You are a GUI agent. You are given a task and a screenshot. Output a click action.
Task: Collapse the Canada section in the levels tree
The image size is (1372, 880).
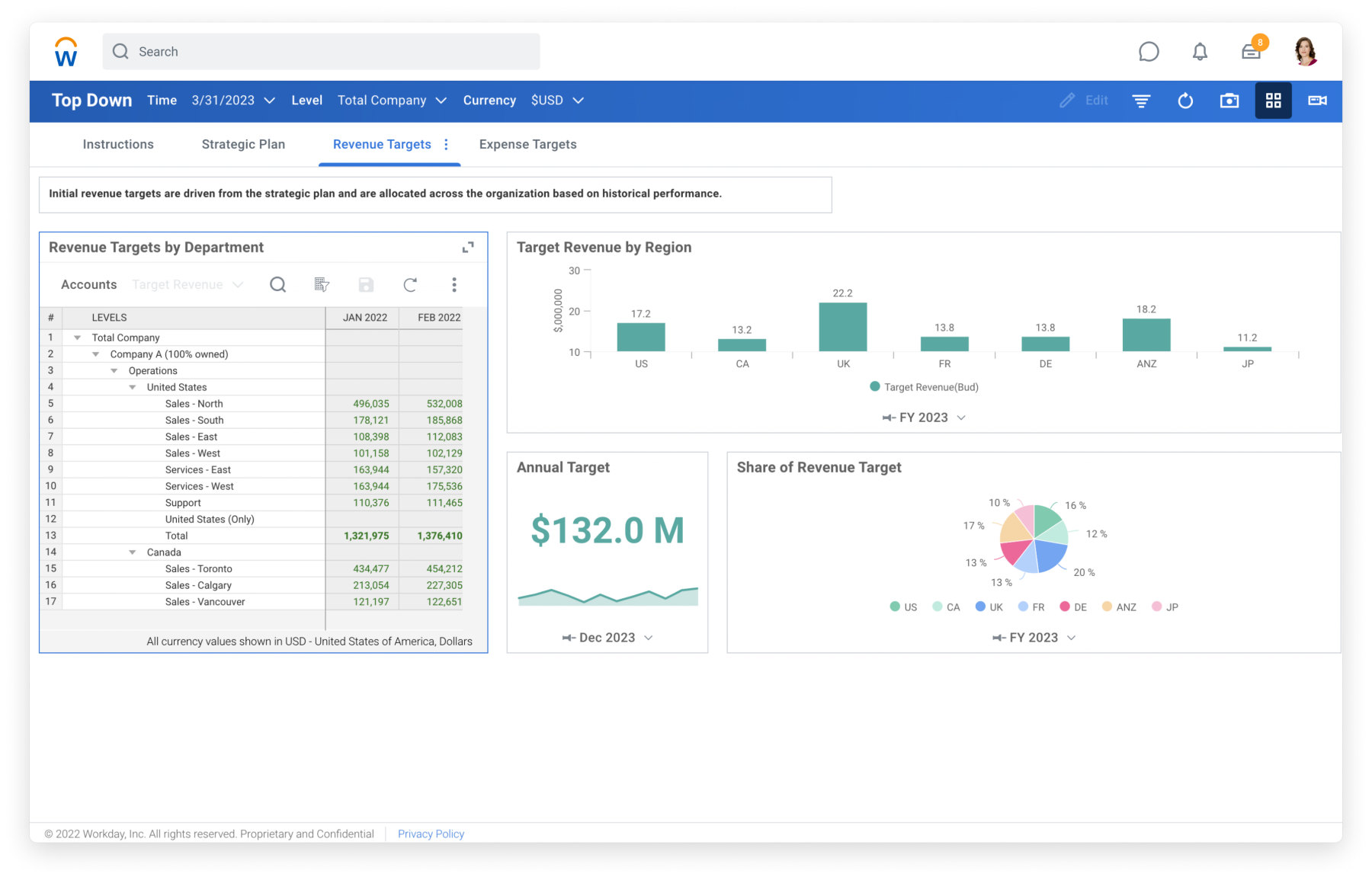(x=133, y=552)
